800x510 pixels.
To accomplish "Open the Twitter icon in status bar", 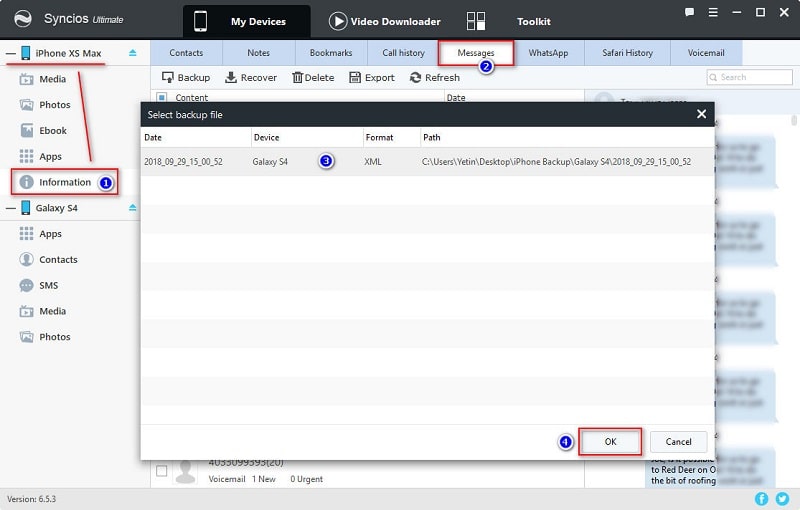I will coord(782,499).
